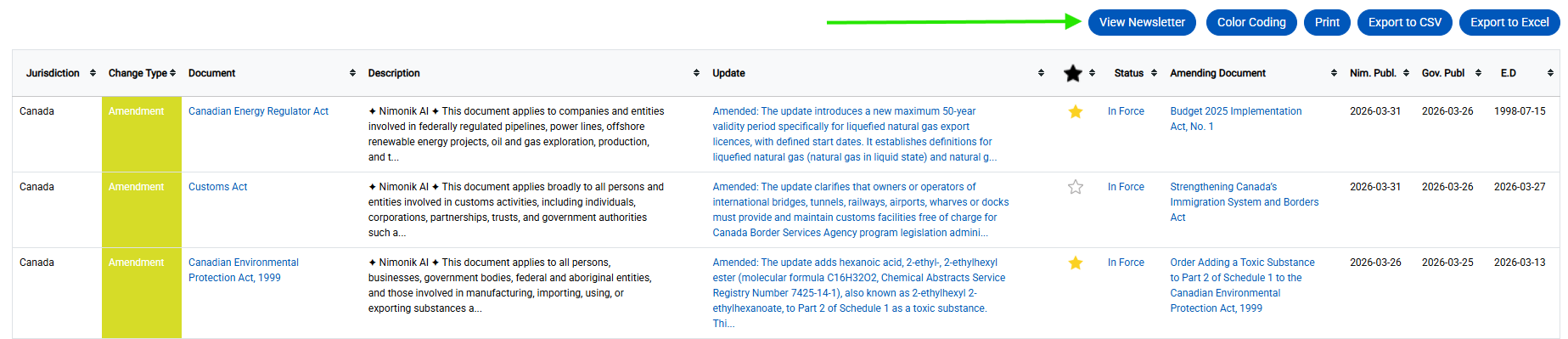1568x339 pixels.
Task: Sort the Description column
Action: coord(696,73)
